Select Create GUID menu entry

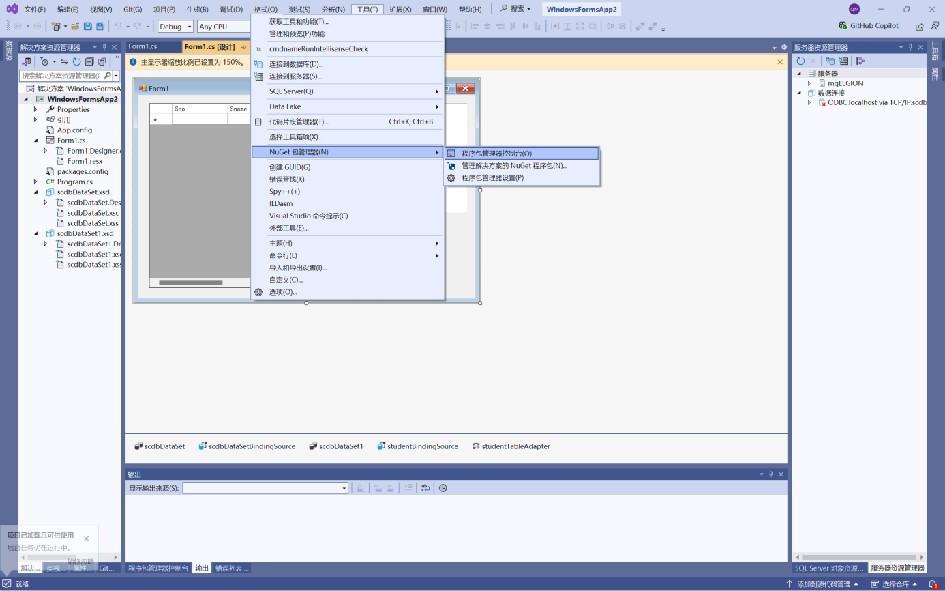coord(348,167)
